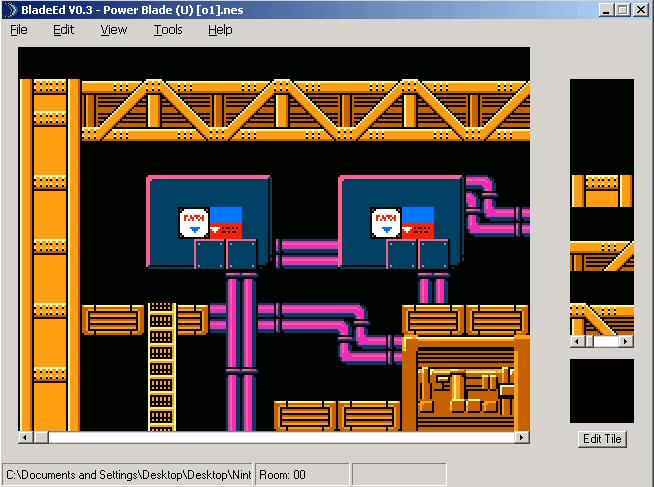Click the Edit Tile button
This screenshot has width=654, height=487.
(602, 439)
